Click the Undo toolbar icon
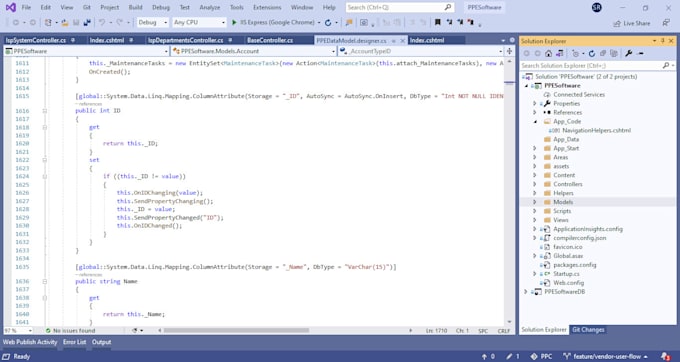Viewport: 680px width, 362px height. 102,23
